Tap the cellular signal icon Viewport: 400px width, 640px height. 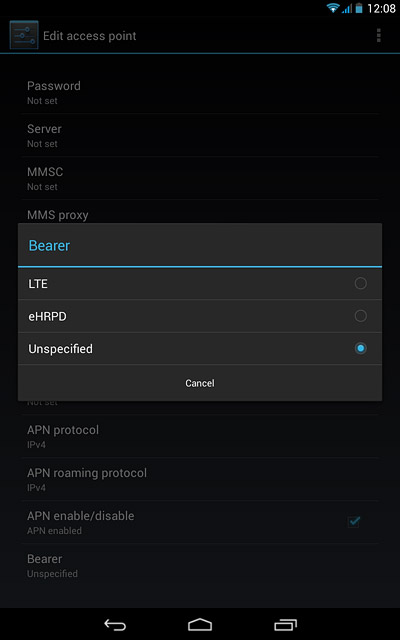point(347,8)
